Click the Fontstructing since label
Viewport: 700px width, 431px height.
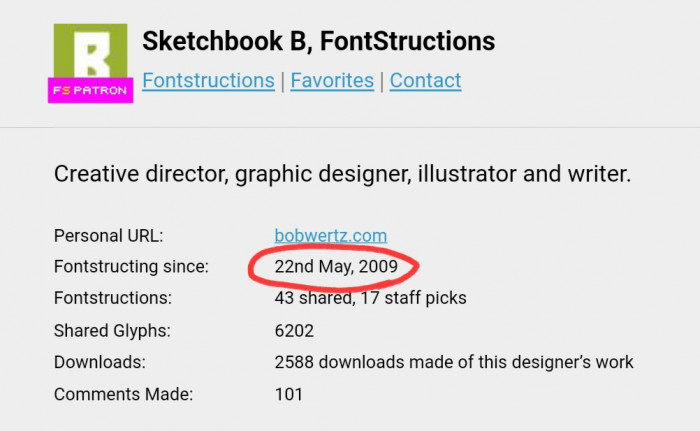(131, 267)
